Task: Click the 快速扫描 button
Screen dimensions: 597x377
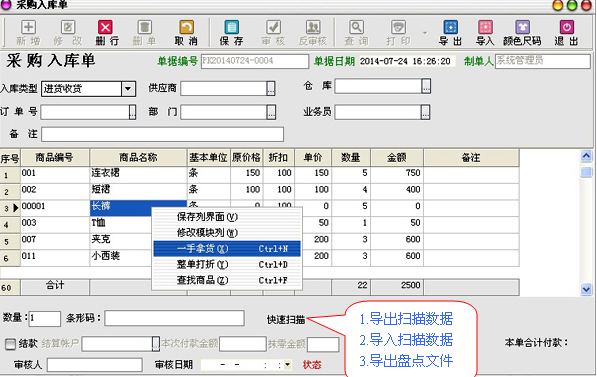Action: point(286,319)
